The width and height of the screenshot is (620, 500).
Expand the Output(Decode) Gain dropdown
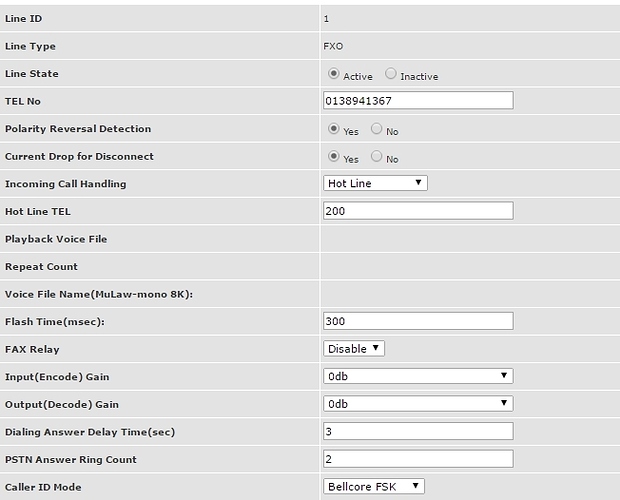(x=418, y=404)
